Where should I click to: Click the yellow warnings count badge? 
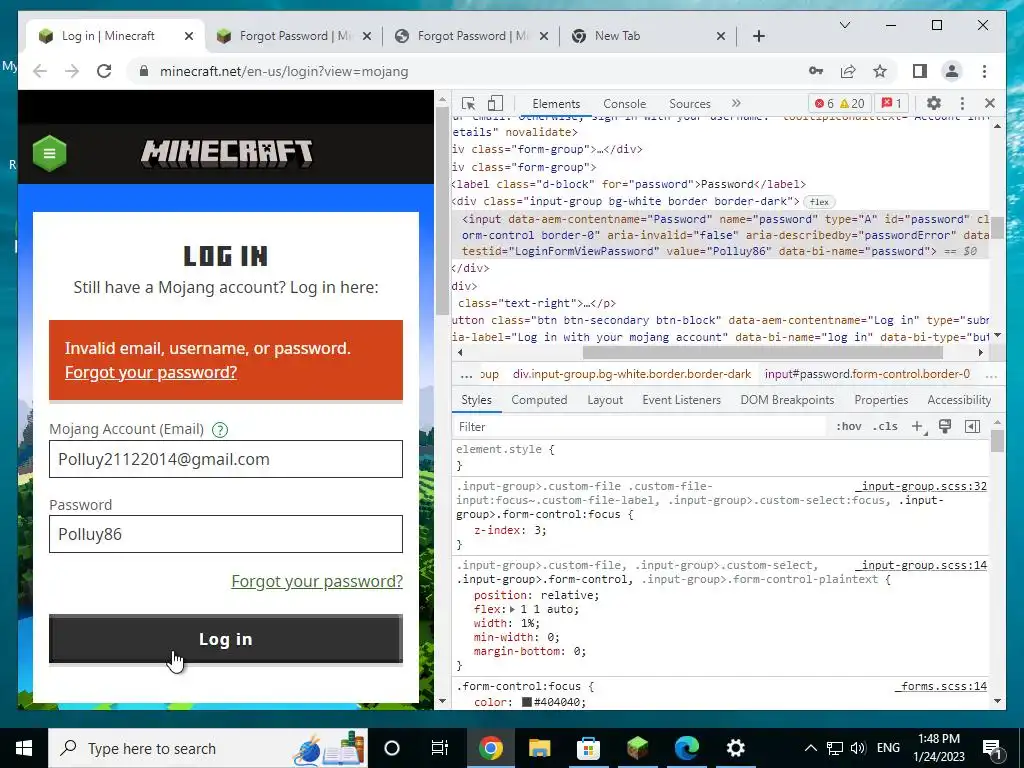(x=852, y=103)
